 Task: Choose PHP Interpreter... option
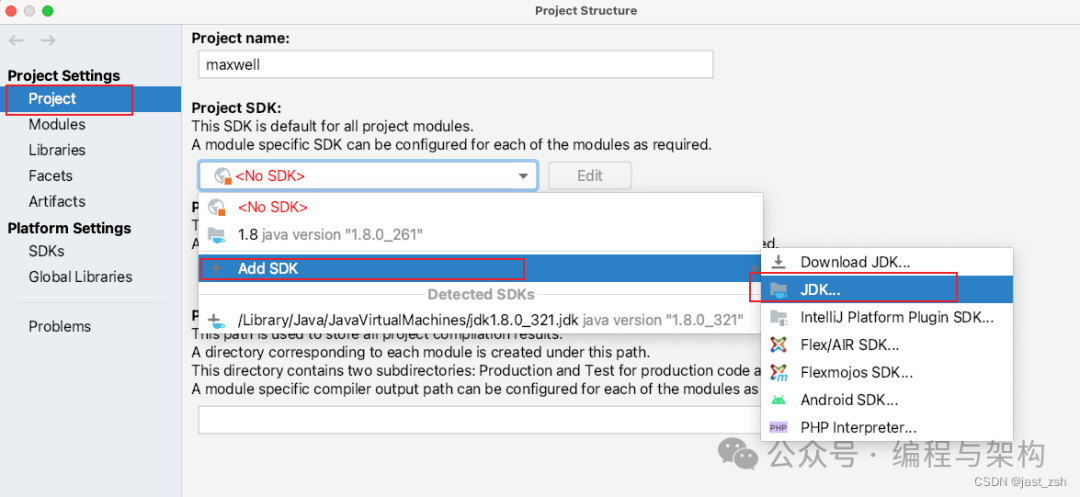pos(886,427)
